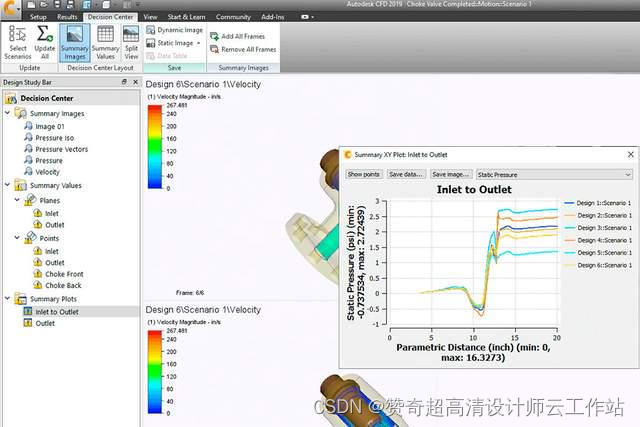Collapse the Summary Plots tree node

(7, 298)
